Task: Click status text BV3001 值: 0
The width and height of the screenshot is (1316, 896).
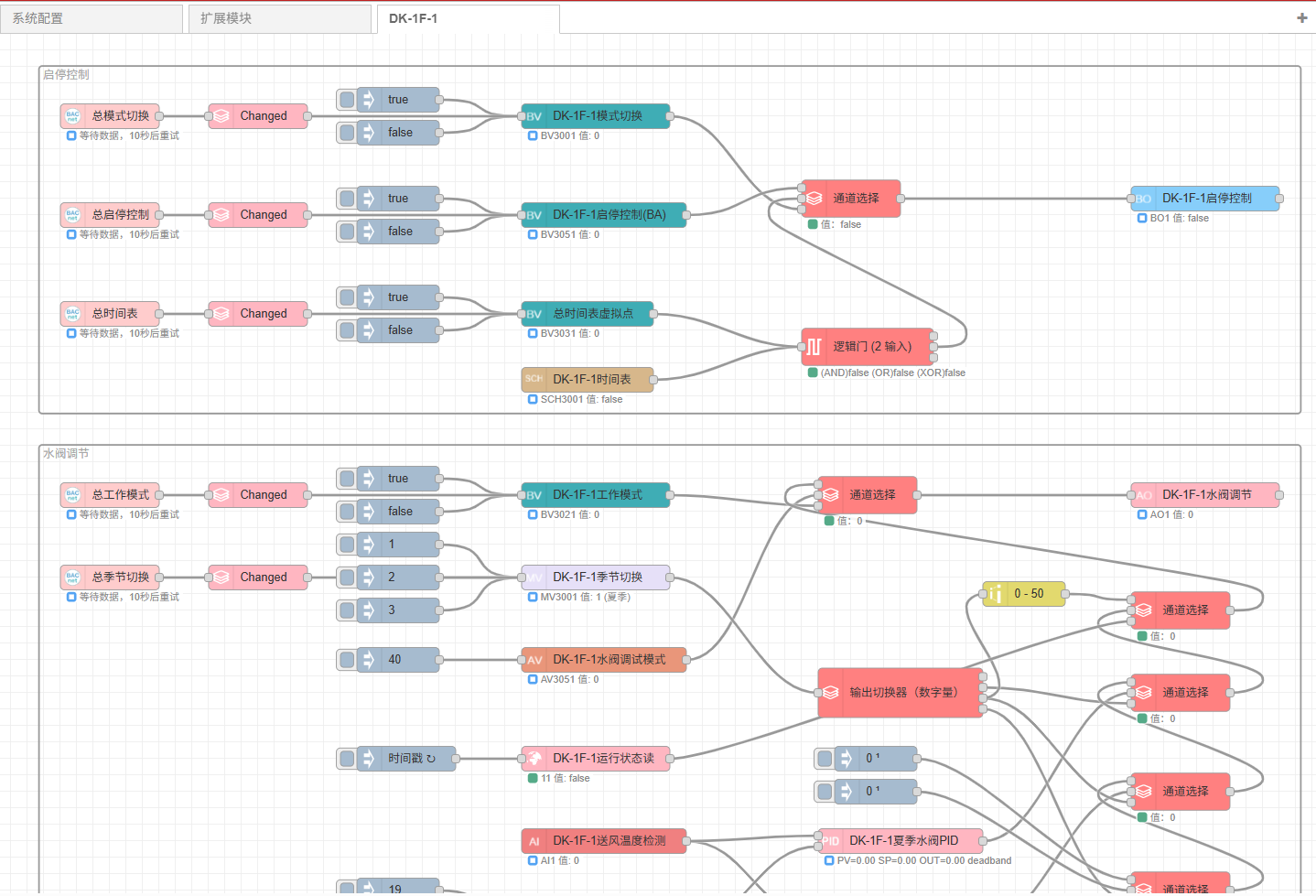Action: tap(570, 136)
